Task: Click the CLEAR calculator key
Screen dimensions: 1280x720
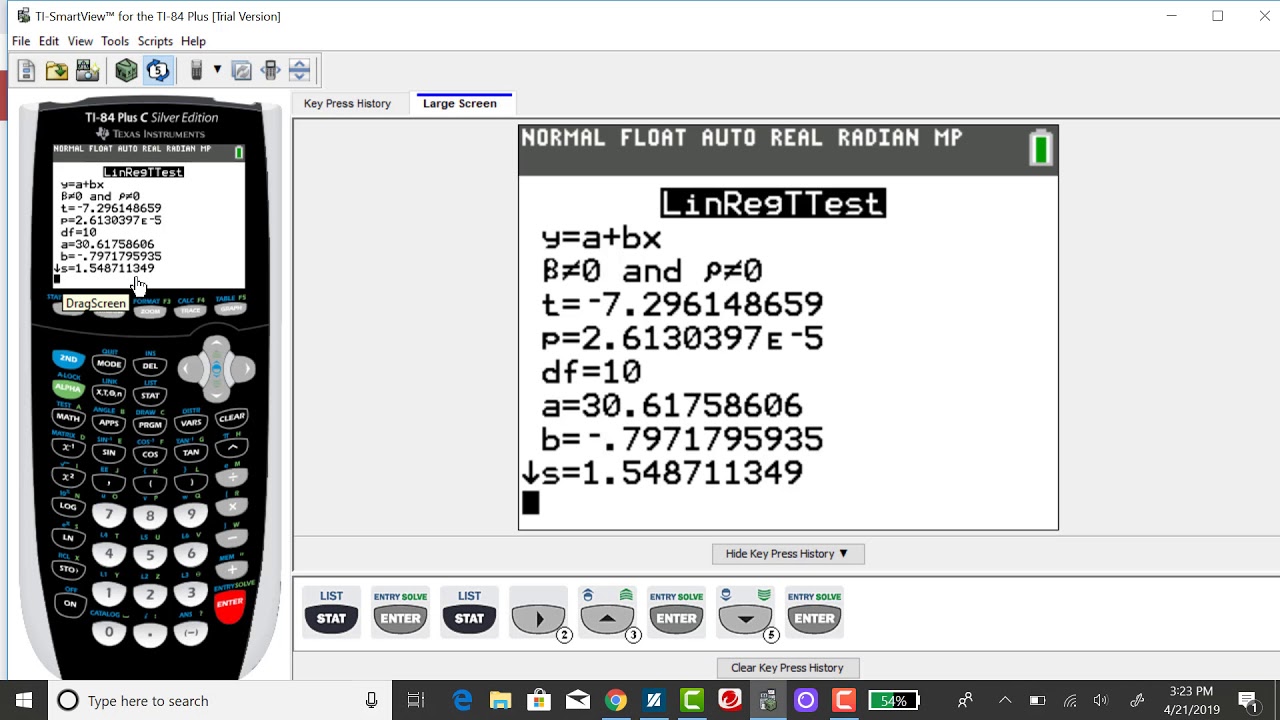Action: [231, 417]
